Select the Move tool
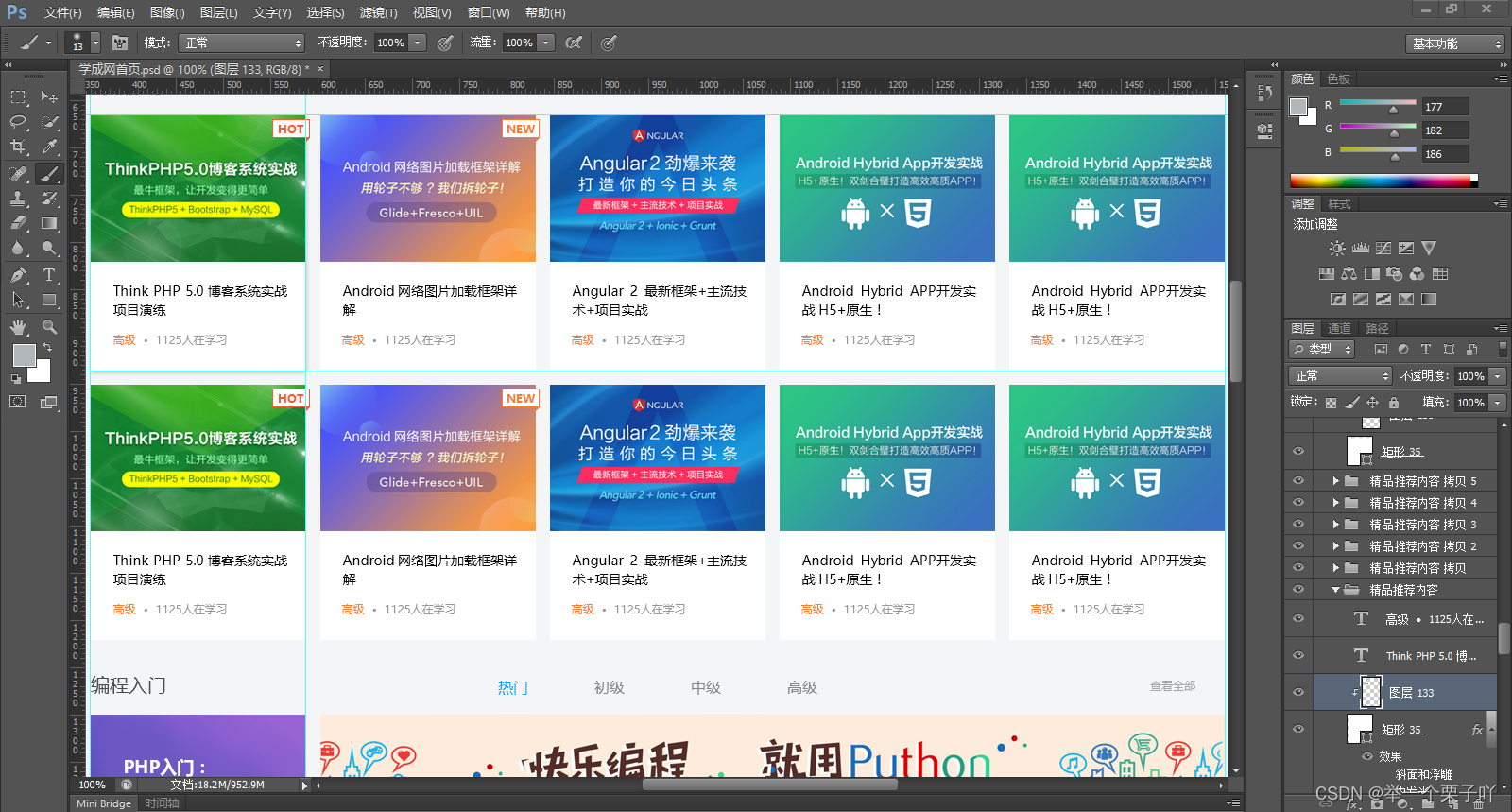Image resolution: width=1512 pixels, height=812 pixels. [x=49, y=96]
